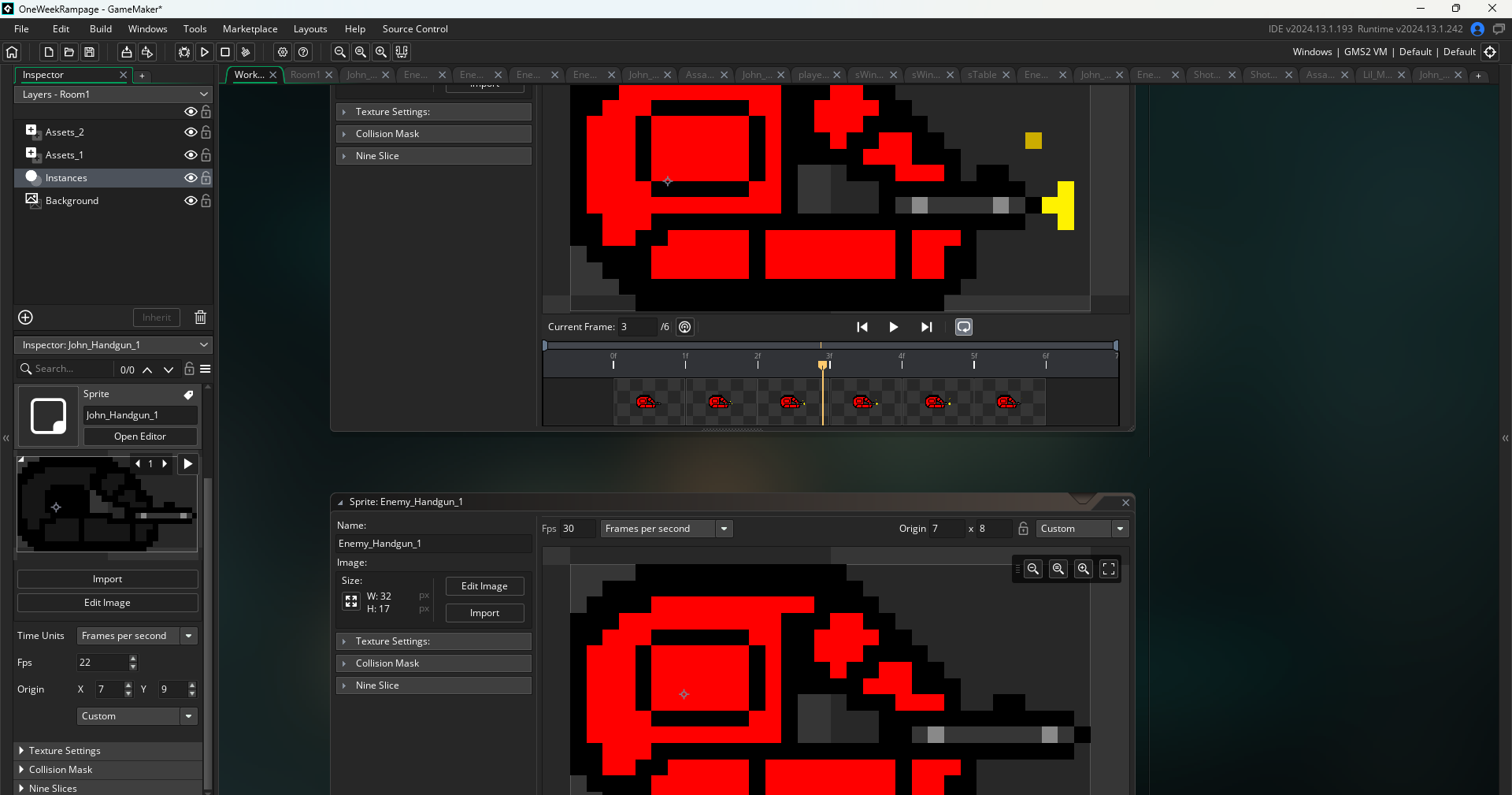This screenshot has width=1512, height=795.
Task: Open Enemy_Handgun_1 origin Custom dropdown
Action: pos(1082,529)
